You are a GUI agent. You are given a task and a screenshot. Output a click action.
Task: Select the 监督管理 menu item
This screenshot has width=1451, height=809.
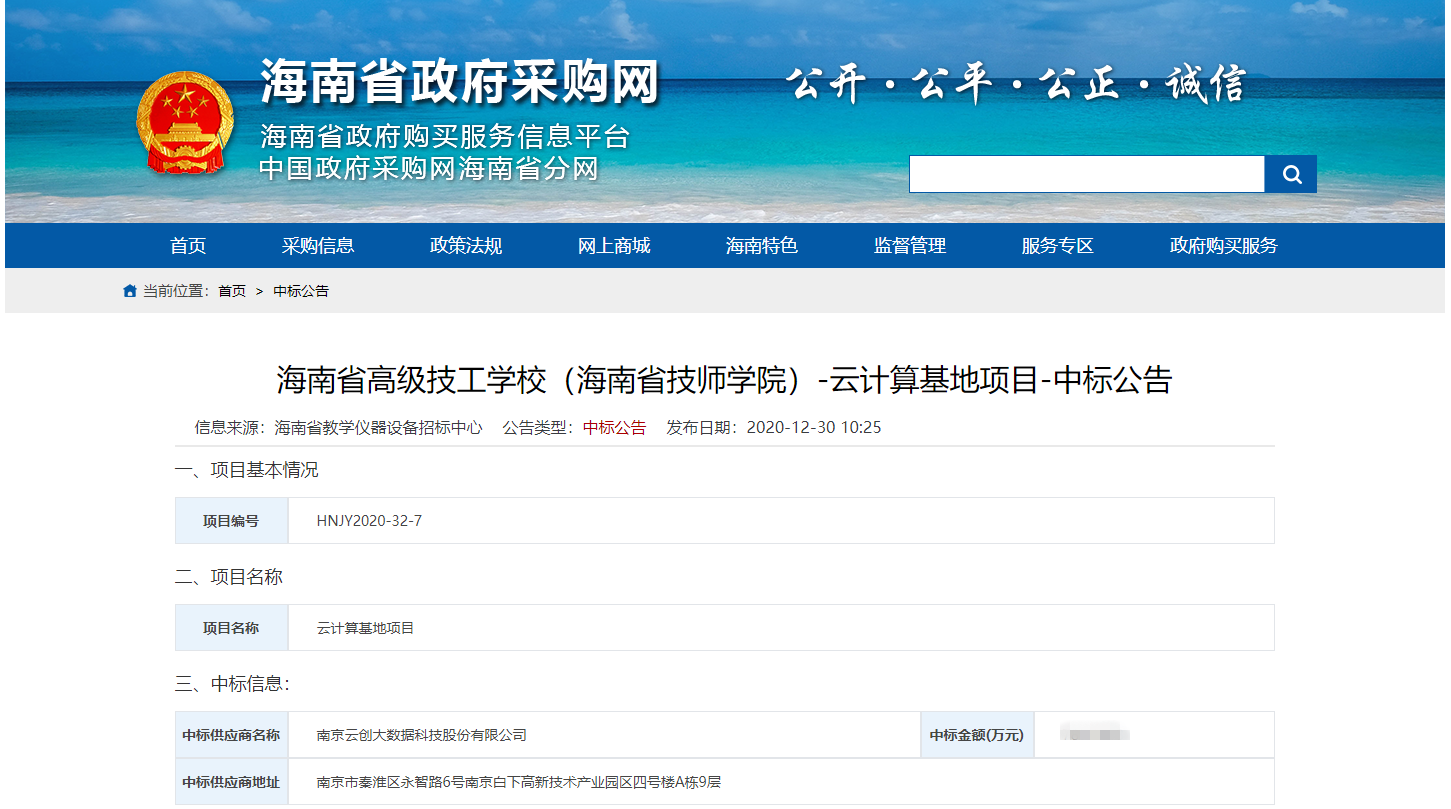point(910,246)
